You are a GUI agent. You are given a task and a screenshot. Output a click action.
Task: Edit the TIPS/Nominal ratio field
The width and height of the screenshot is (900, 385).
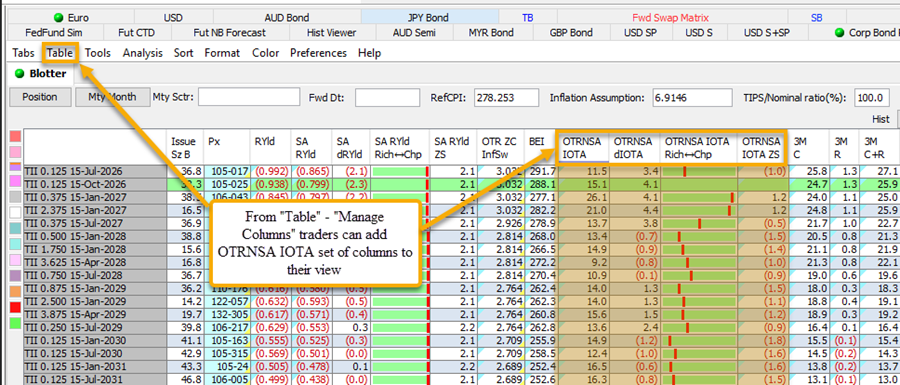click(872, 97)
